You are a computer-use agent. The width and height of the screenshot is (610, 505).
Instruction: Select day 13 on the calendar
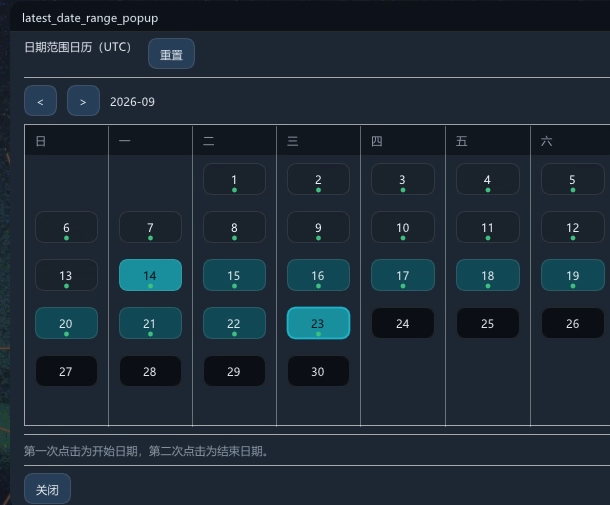tap(66, 275)
